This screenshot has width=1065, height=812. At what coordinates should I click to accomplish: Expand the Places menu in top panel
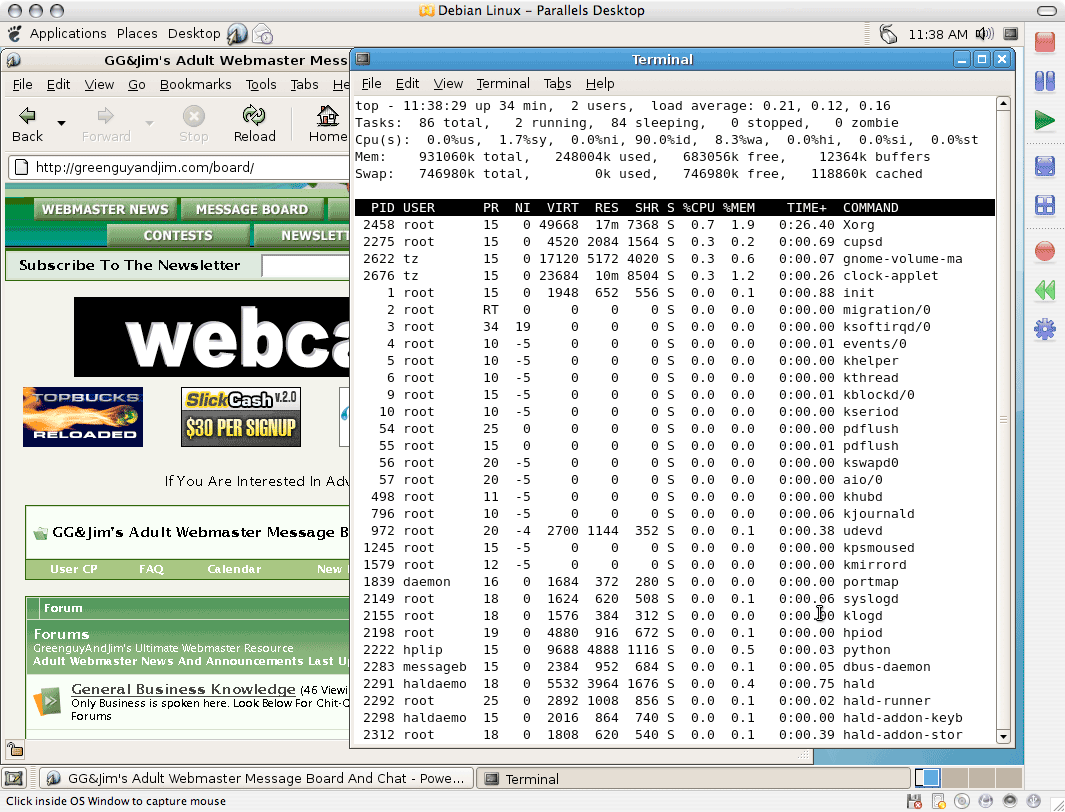tap(137, 34)
